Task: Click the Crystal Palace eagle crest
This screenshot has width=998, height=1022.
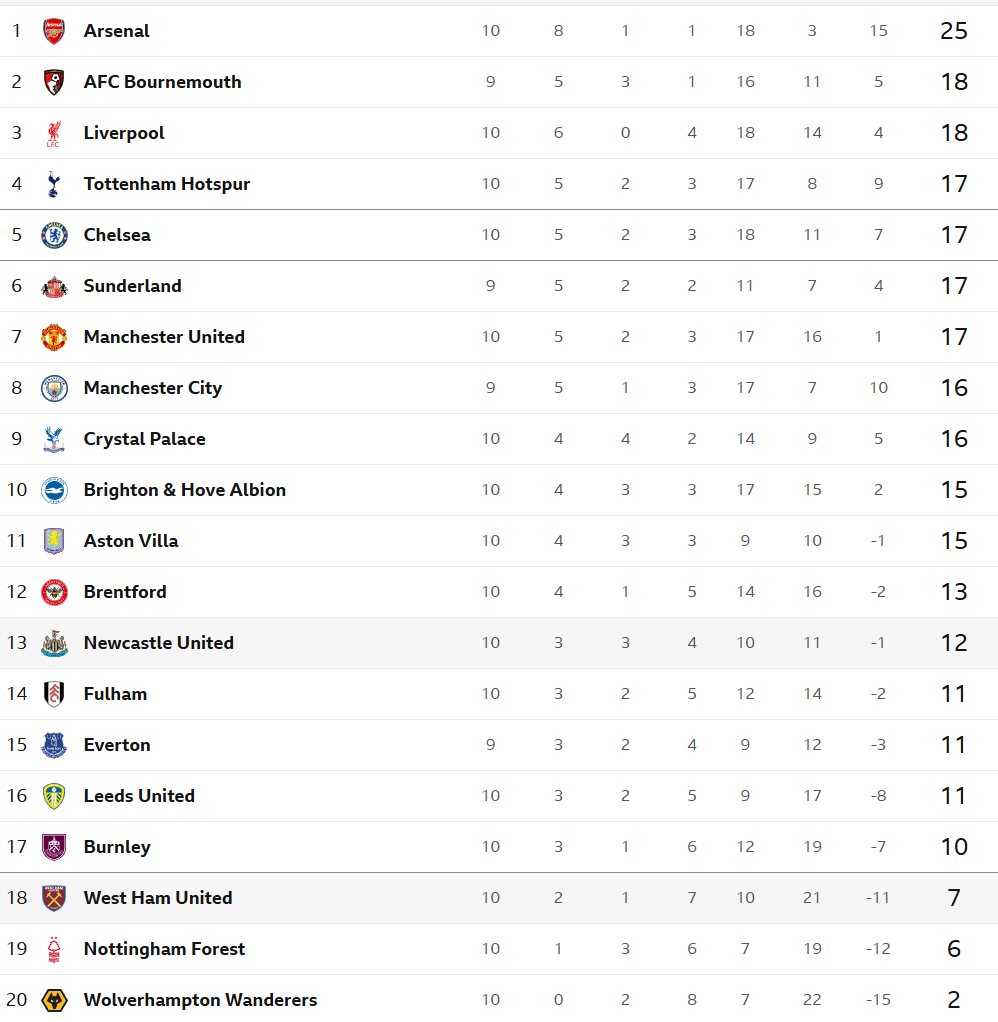Action: pyautogui.click(x=54, y=439)
